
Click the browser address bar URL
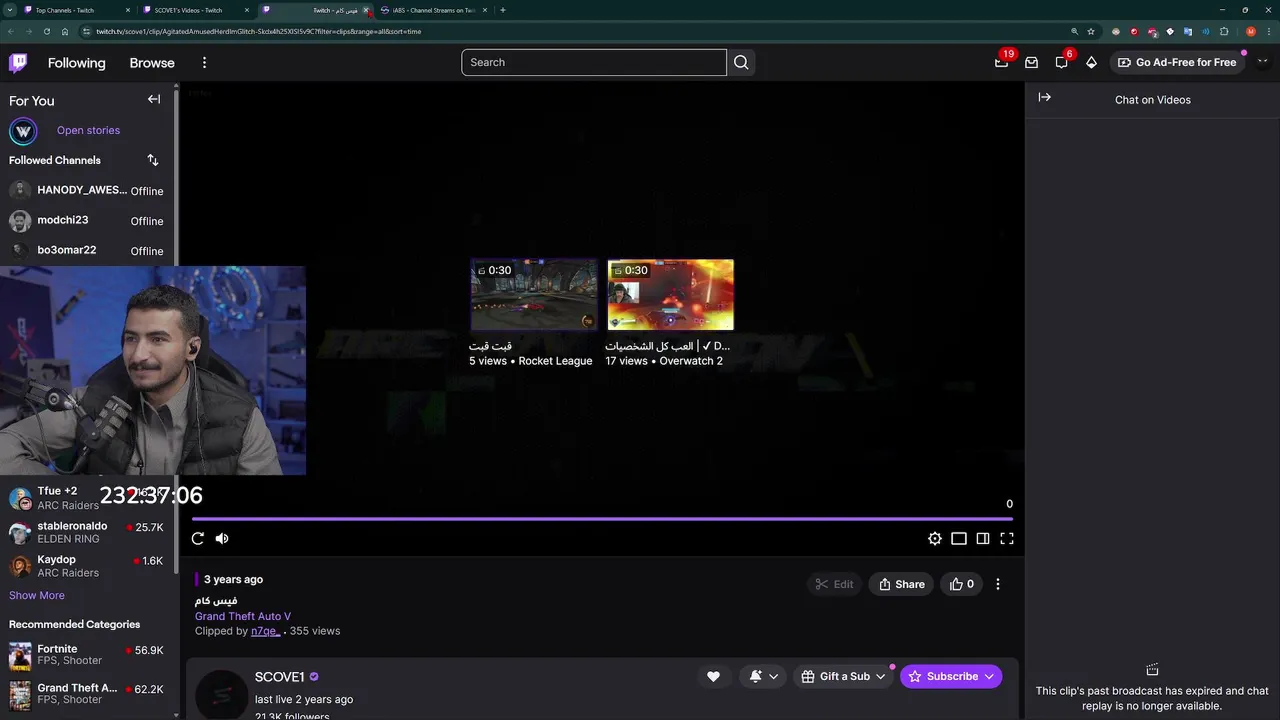click(x=258, y=31)
